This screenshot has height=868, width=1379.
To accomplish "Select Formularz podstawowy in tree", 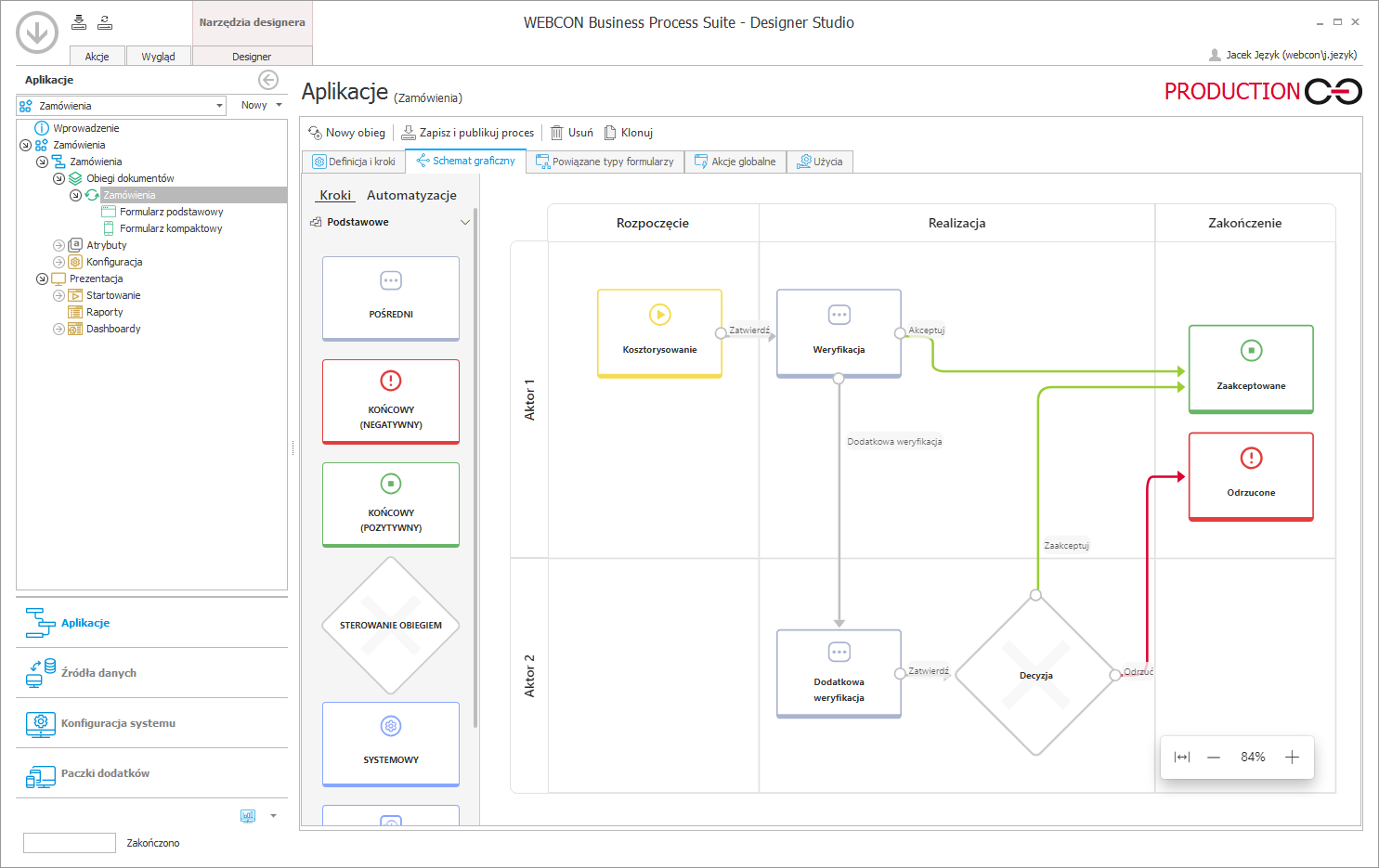I will point(171,212).
